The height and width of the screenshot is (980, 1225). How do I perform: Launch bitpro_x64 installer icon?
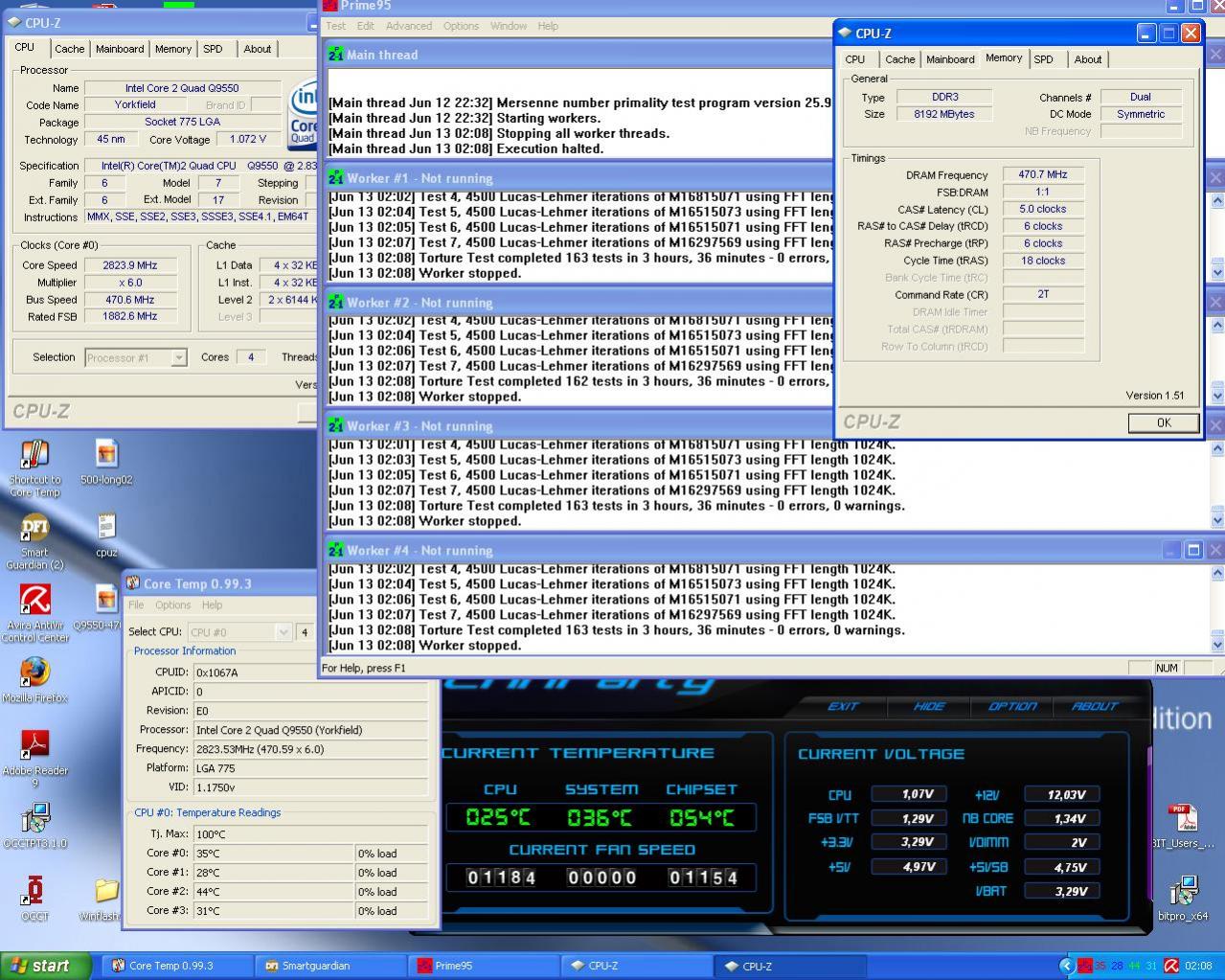pyautogui.click(x=1183, y=898)
